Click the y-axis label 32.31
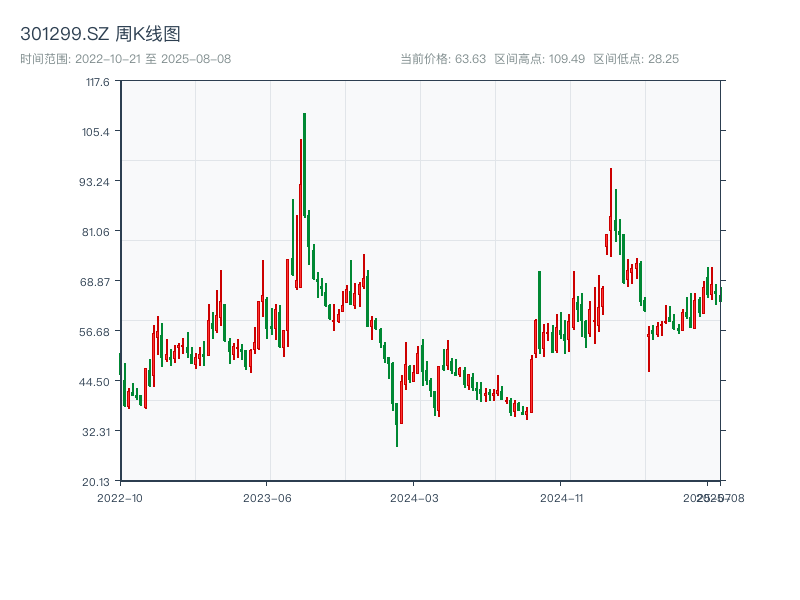The image size is (800, 600). 96,432
